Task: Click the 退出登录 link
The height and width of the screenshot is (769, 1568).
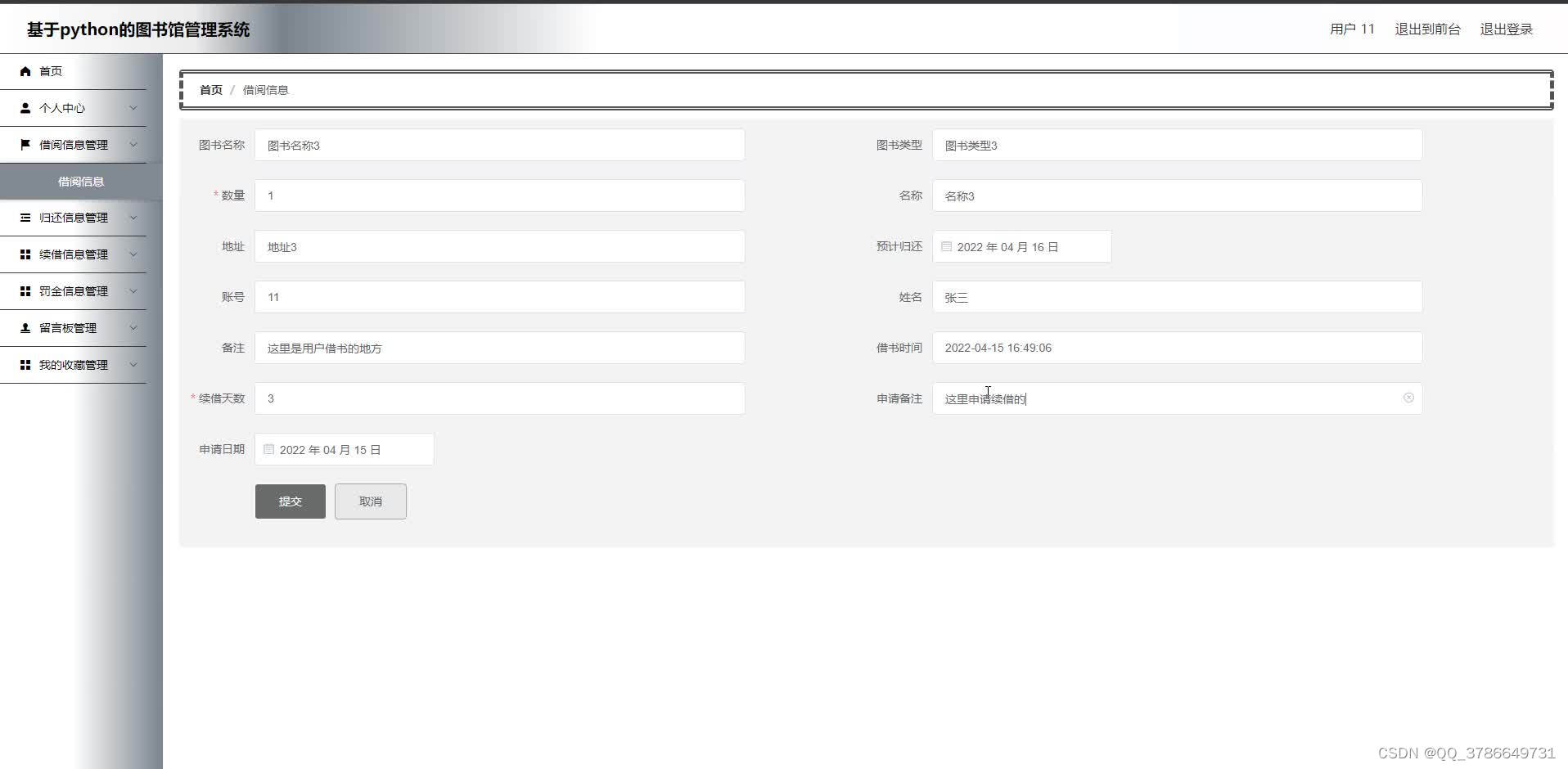Action: tap(1506, 29)
